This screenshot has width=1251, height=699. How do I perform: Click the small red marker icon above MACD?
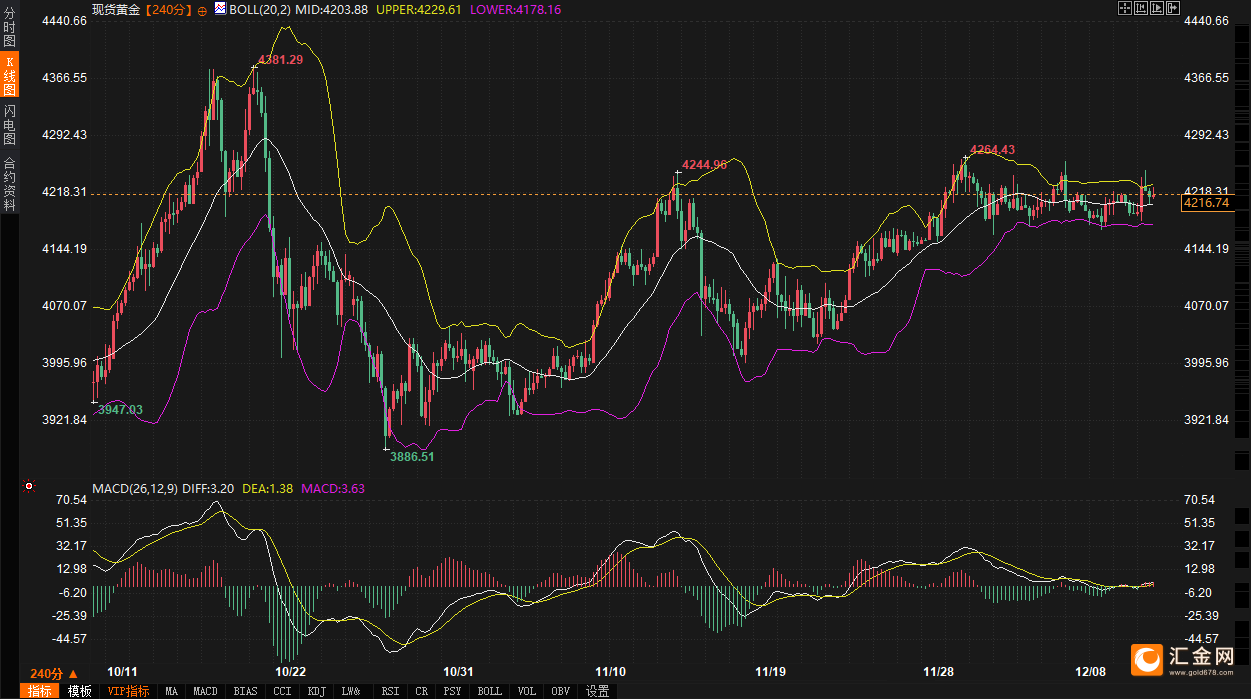29,487
